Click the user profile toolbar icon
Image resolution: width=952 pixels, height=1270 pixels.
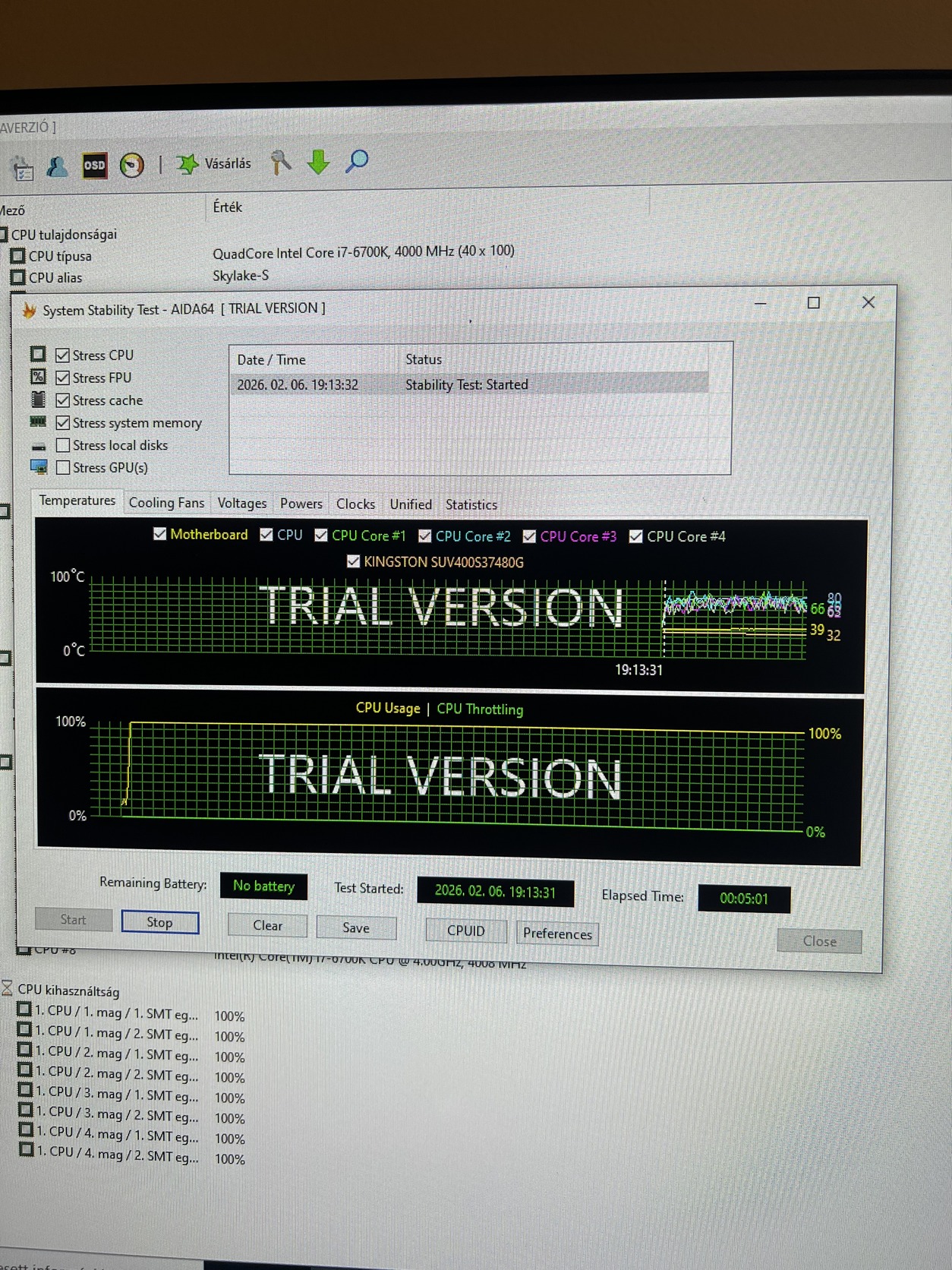pos(58,166)
